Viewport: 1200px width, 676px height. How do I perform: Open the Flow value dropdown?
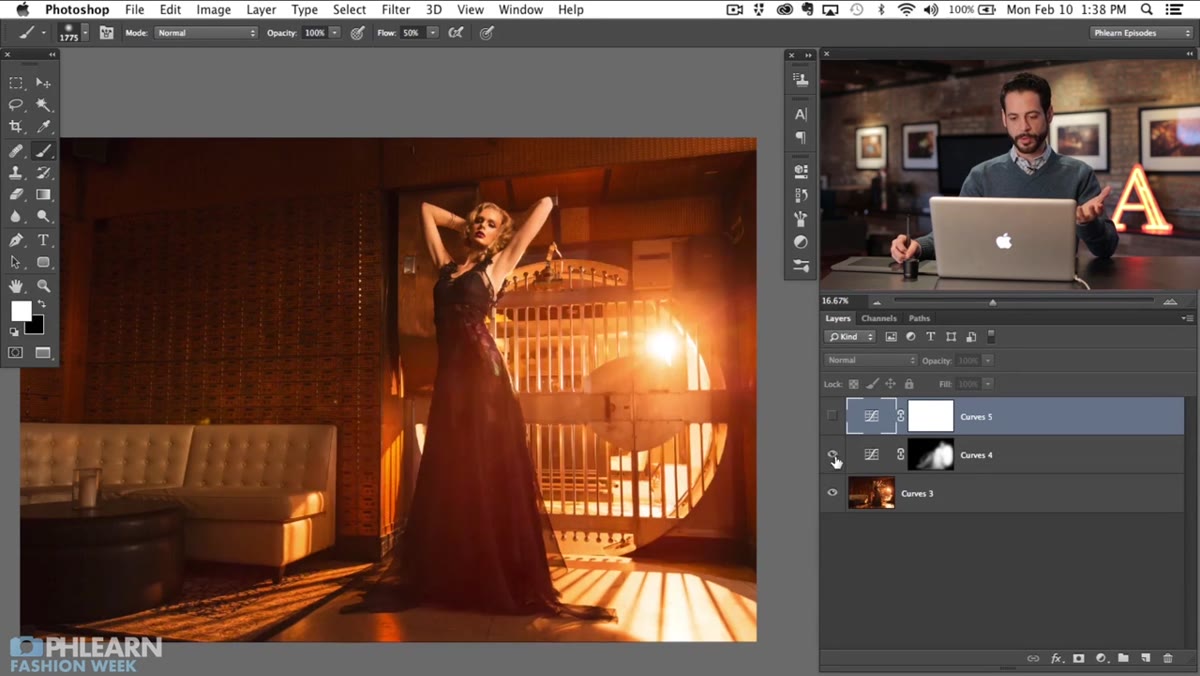(432, 33)
